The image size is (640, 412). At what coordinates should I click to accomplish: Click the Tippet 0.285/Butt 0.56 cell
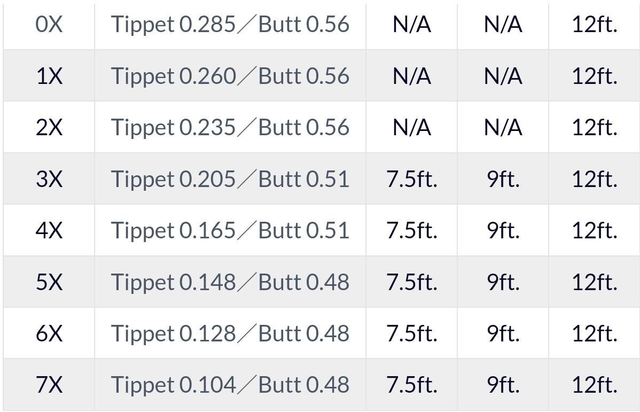click(230, 24)
